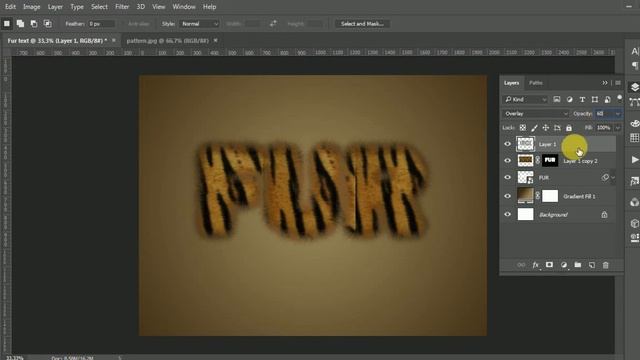Switch to the pattern.jpg document tab
Screen dimensions: 640x360
pos(167,40)
